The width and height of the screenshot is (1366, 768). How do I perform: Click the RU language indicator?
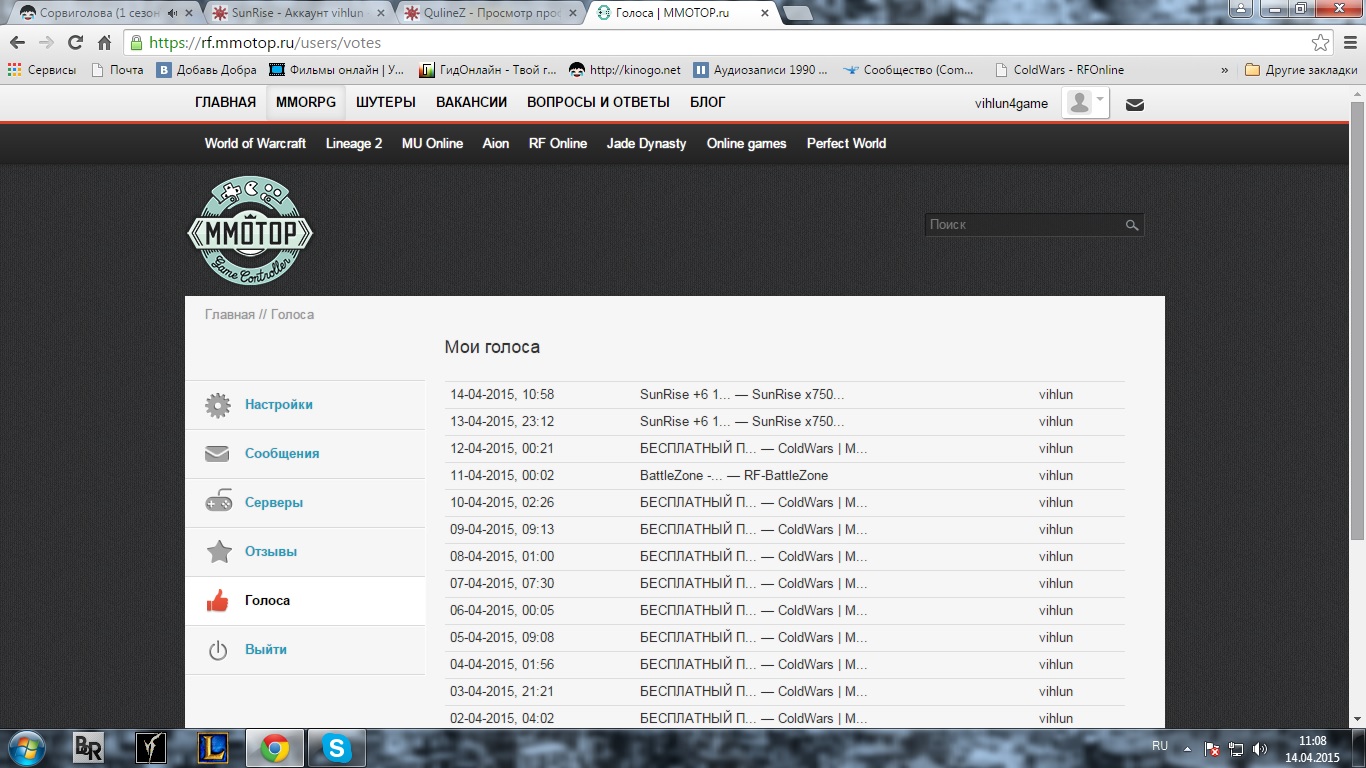[x=1160, y=746]
